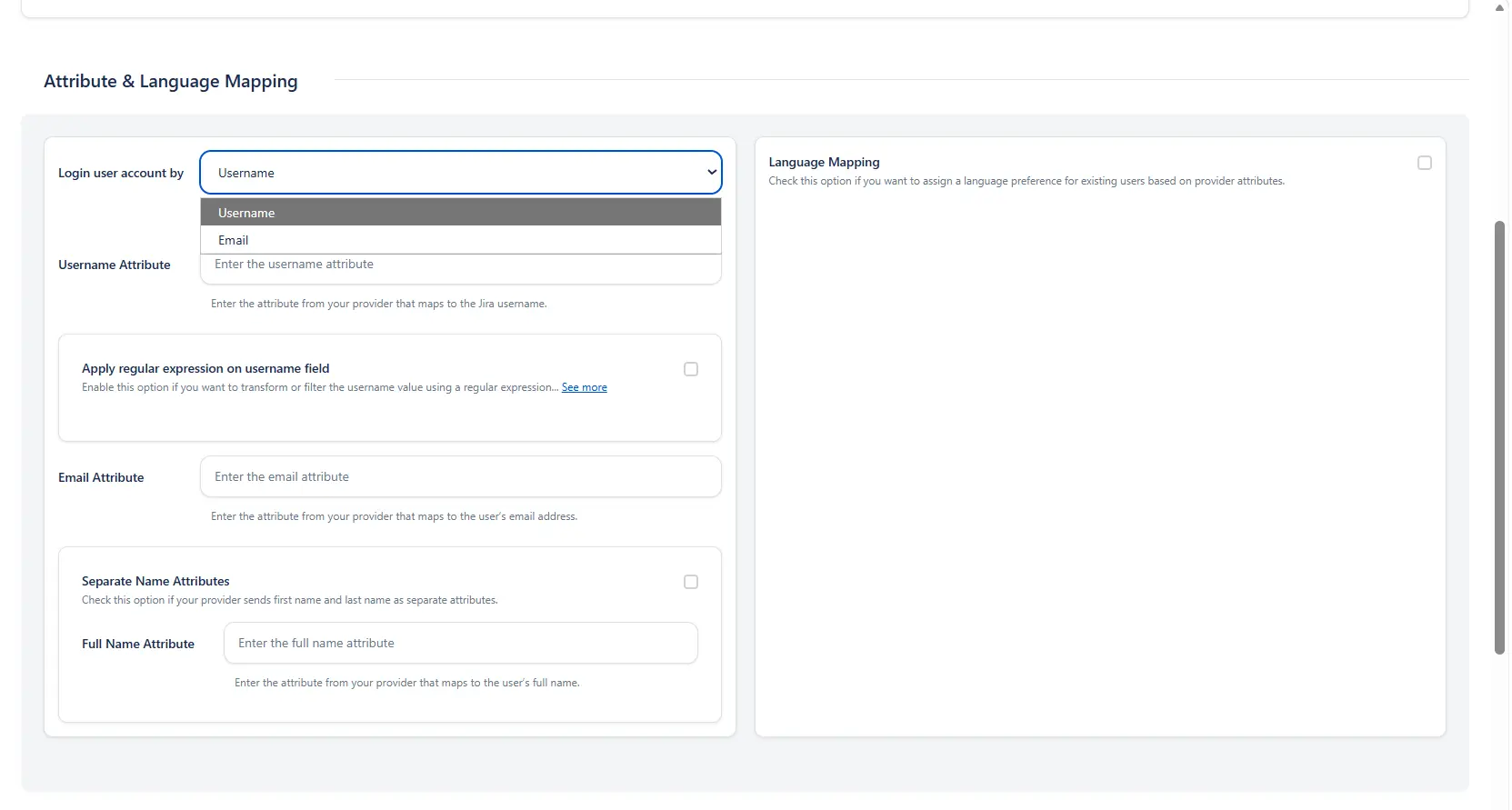This screenshot has height=810, width=1512.
Task: Enable the Language Mapping checkbox
Action: coord(1425,163)
